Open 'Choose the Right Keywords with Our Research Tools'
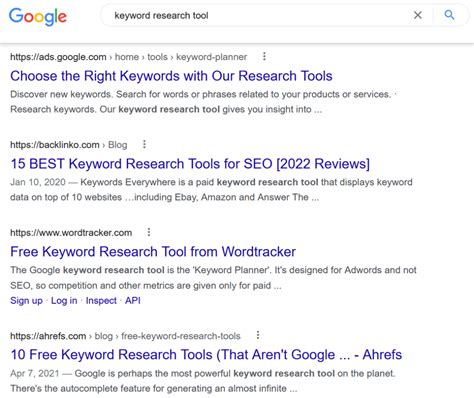 pyautogui.click(x=171, y=76)
